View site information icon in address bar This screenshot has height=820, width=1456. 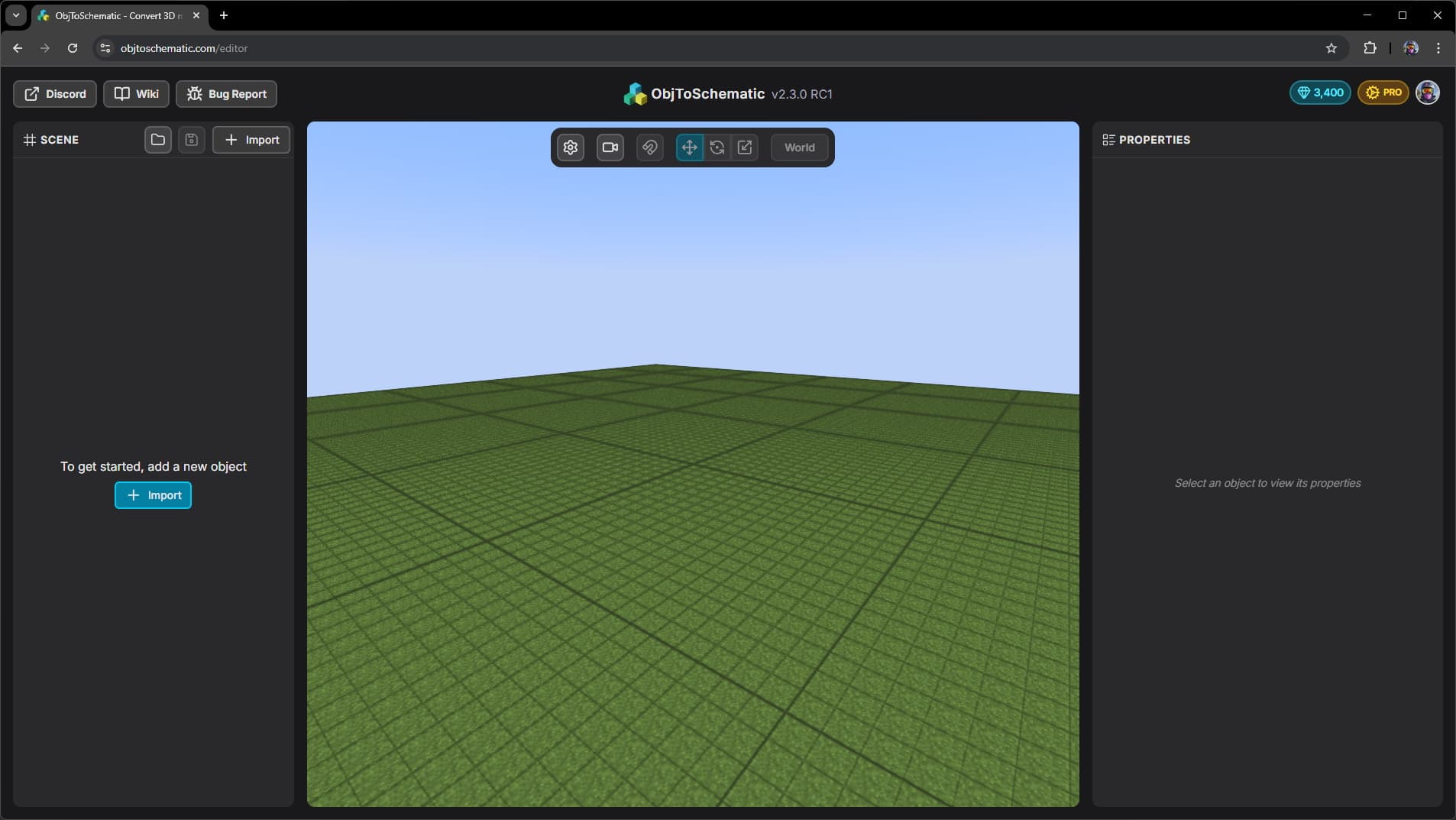(x=105, y=48)
